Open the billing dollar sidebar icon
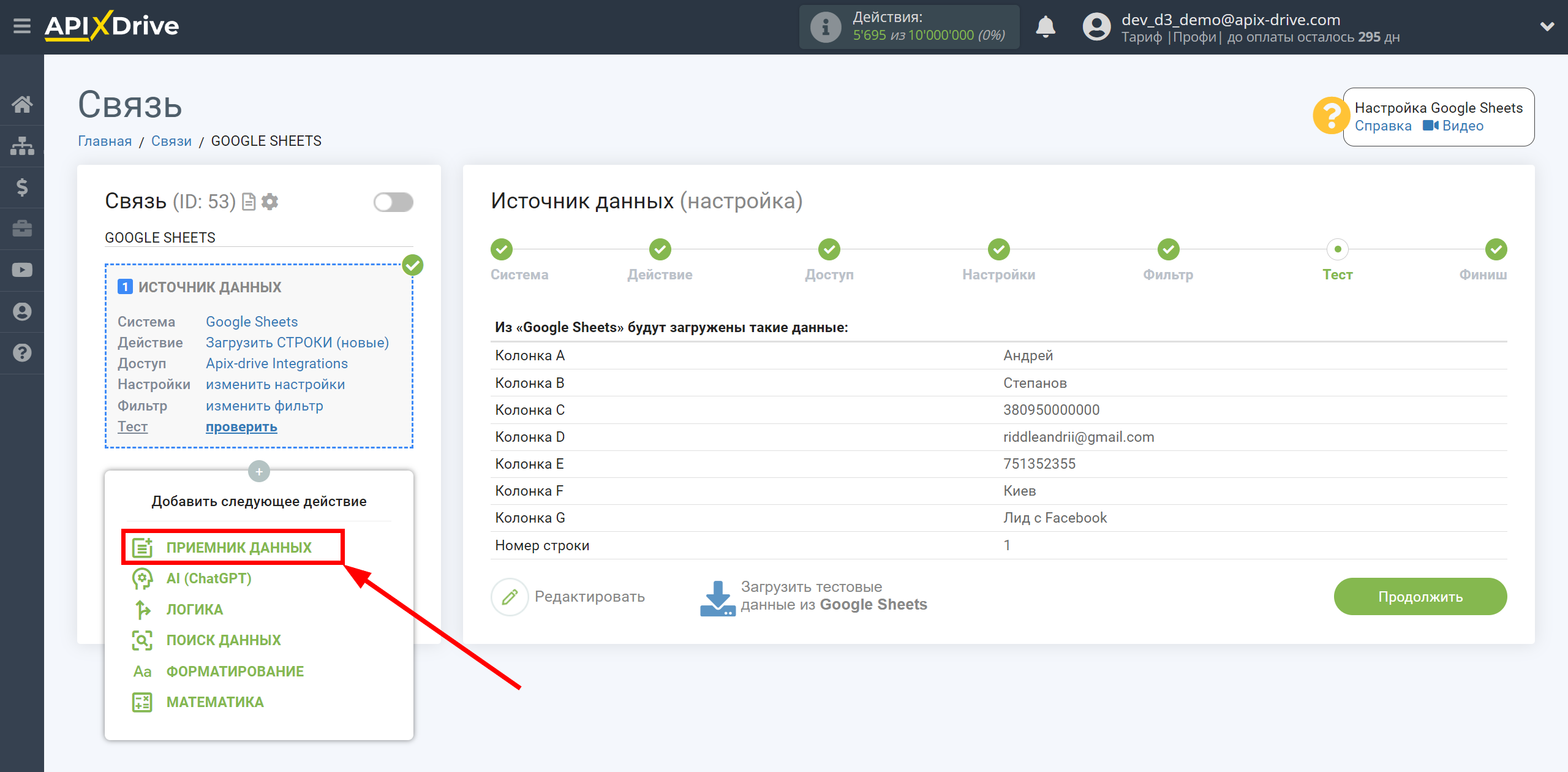The image size is (1568, 772). 22,187
